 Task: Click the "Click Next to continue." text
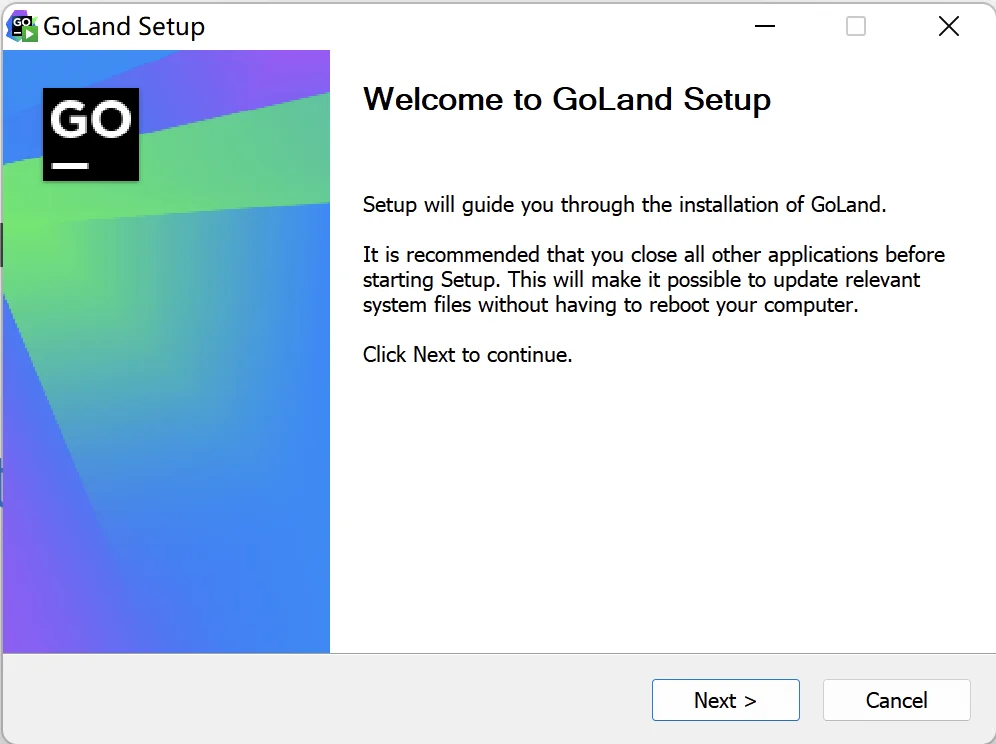coord(468,355)
